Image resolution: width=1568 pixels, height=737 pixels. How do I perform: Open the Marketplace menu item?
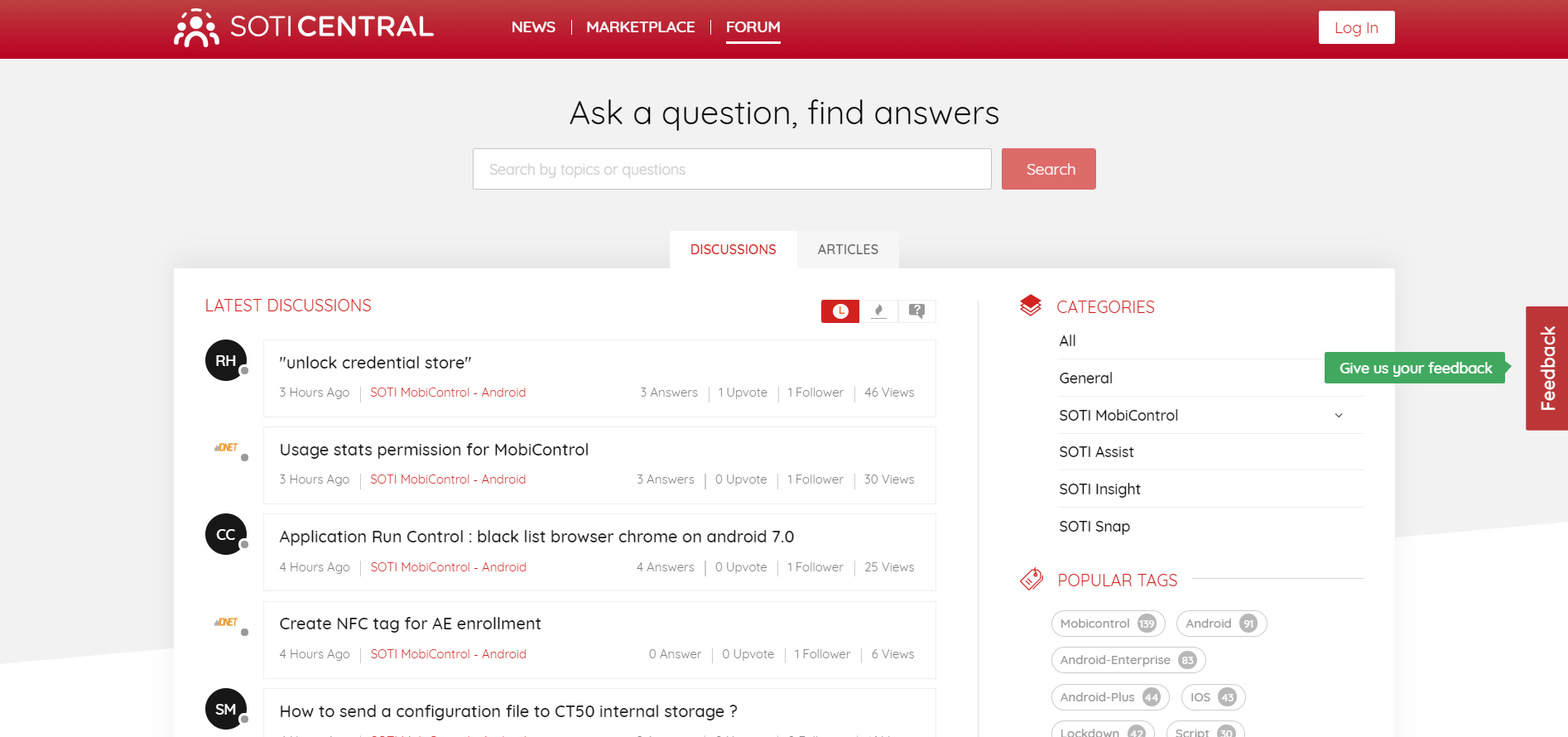pyautogui.click(x=641, y=27)
